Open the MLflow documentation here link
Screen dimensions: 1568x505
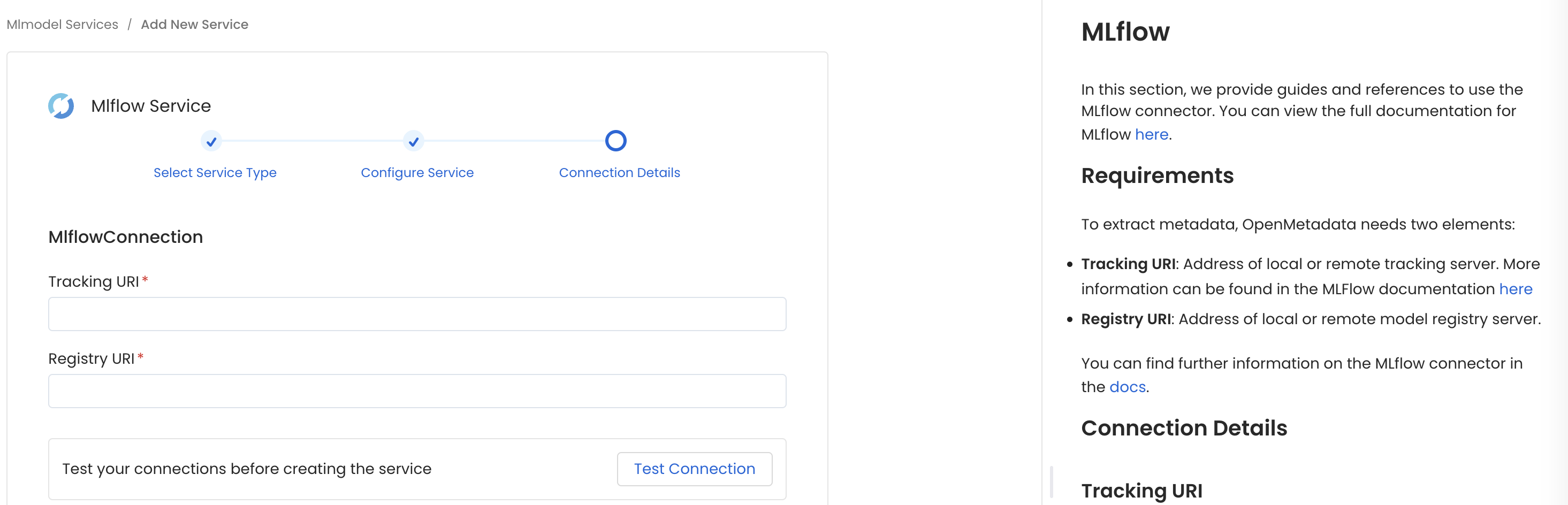tap(1151, 134)
